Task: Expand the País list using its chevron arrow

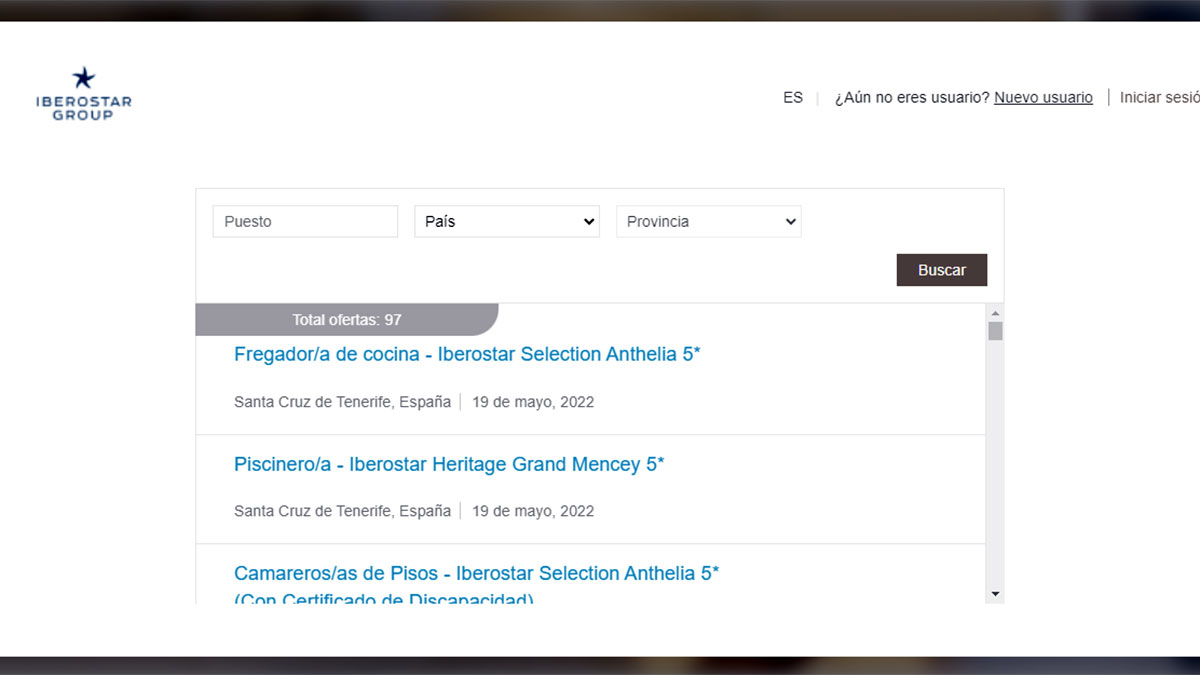Action: coord(588,221)
